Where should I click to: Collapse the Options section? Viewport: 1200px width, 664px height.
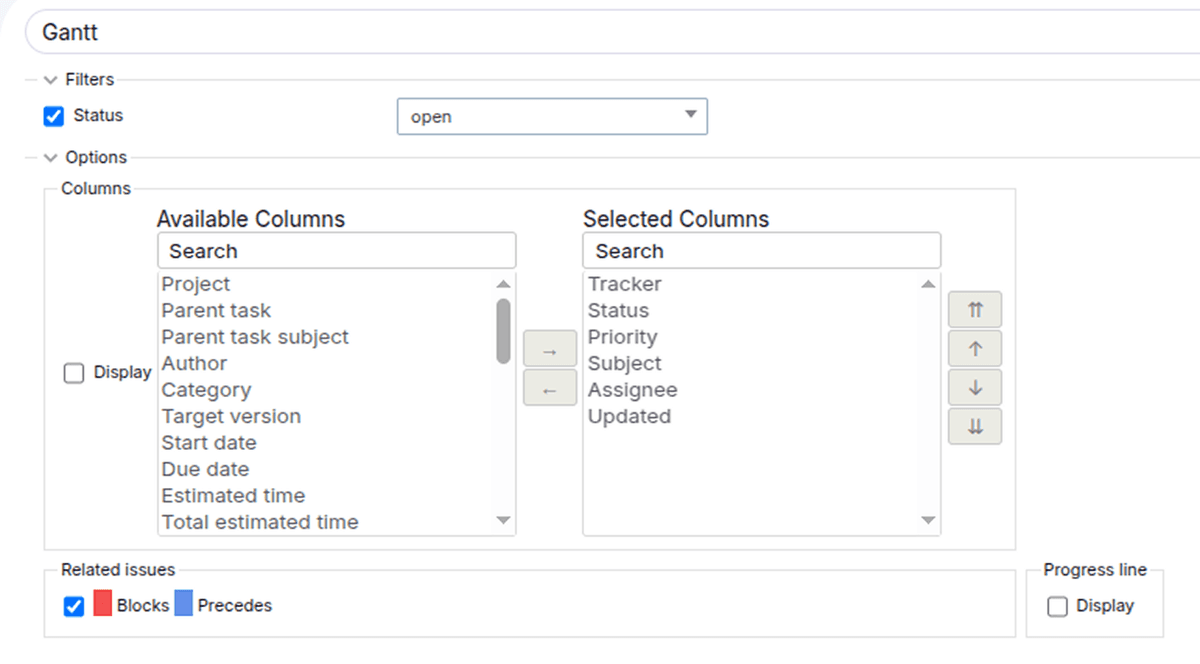click(49, 157)
